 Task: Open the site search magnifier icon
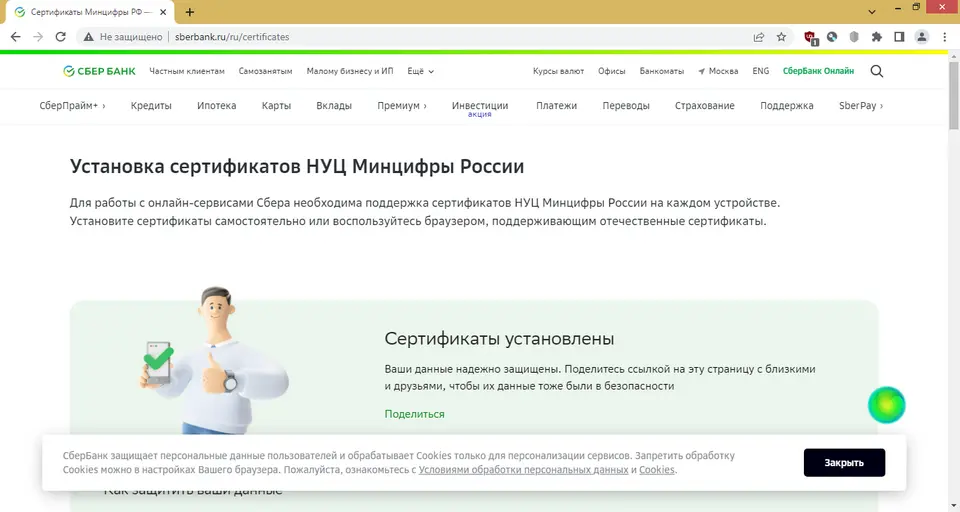tap(877, 71)
